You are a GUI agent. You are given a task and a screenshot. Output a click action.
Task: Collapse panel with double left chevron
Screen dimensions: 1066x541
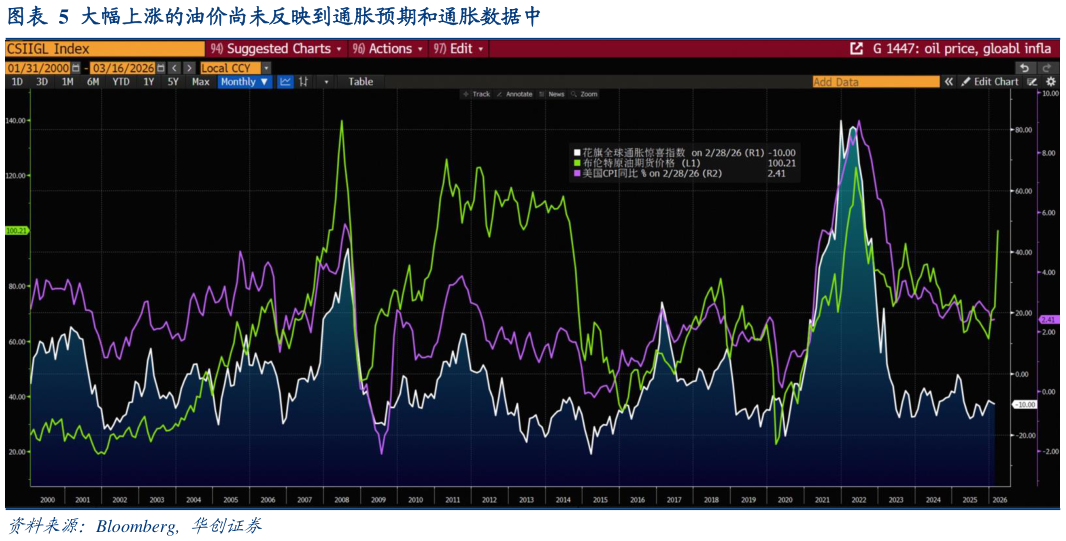(x=948, y=82)
